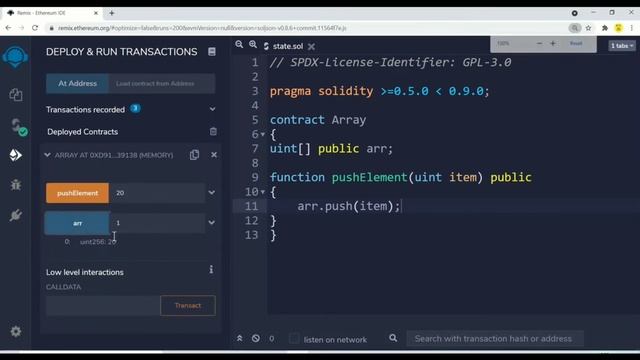The image size is (640, 360).
Task: Bookmark this page star icon
Action: click(x=588, y=28)
